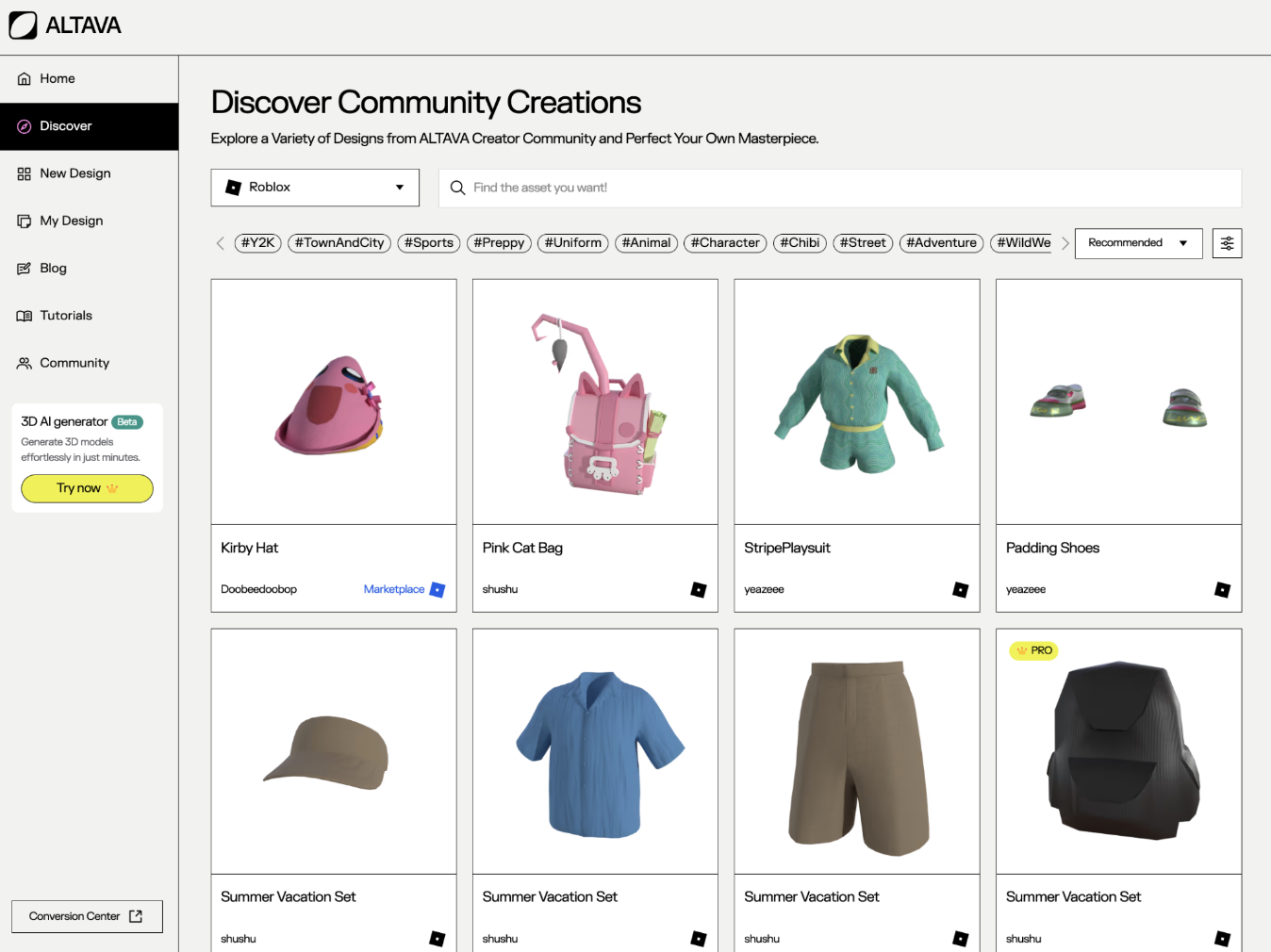Image resolution: width=1271 pixels, height=952 pixels.
Task: Select the #Character tag
Action: coord(725,243)
